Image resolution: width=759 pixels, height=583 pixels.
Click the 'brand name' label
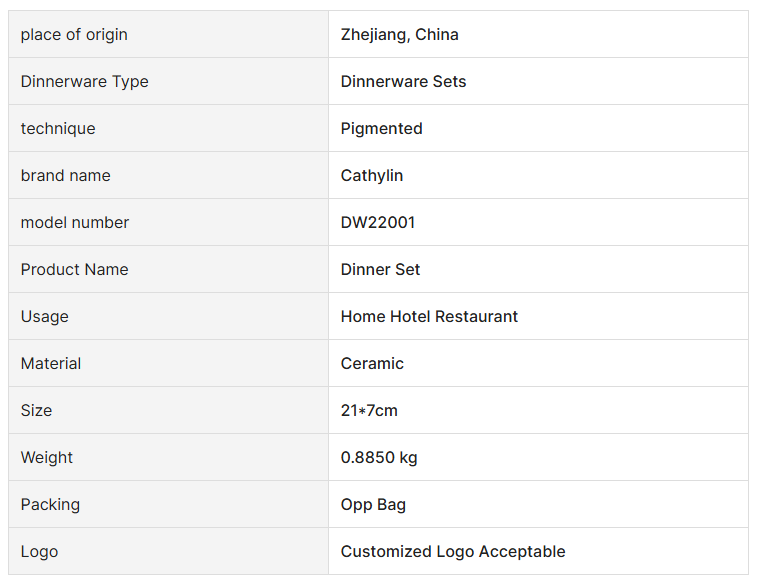pyautogui.click(x=65, y=176)
